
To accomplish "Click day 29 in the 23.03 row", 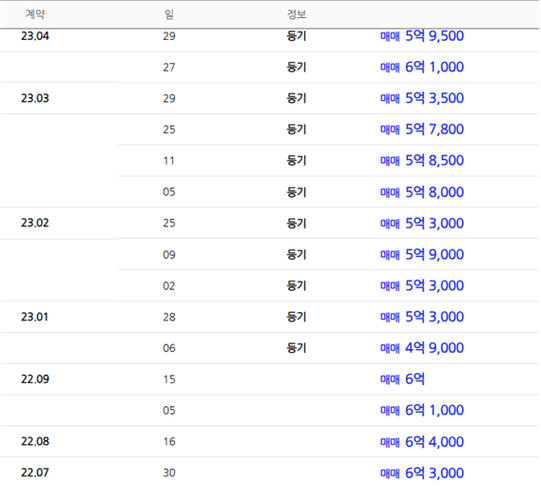I will [x=169, y=98].
